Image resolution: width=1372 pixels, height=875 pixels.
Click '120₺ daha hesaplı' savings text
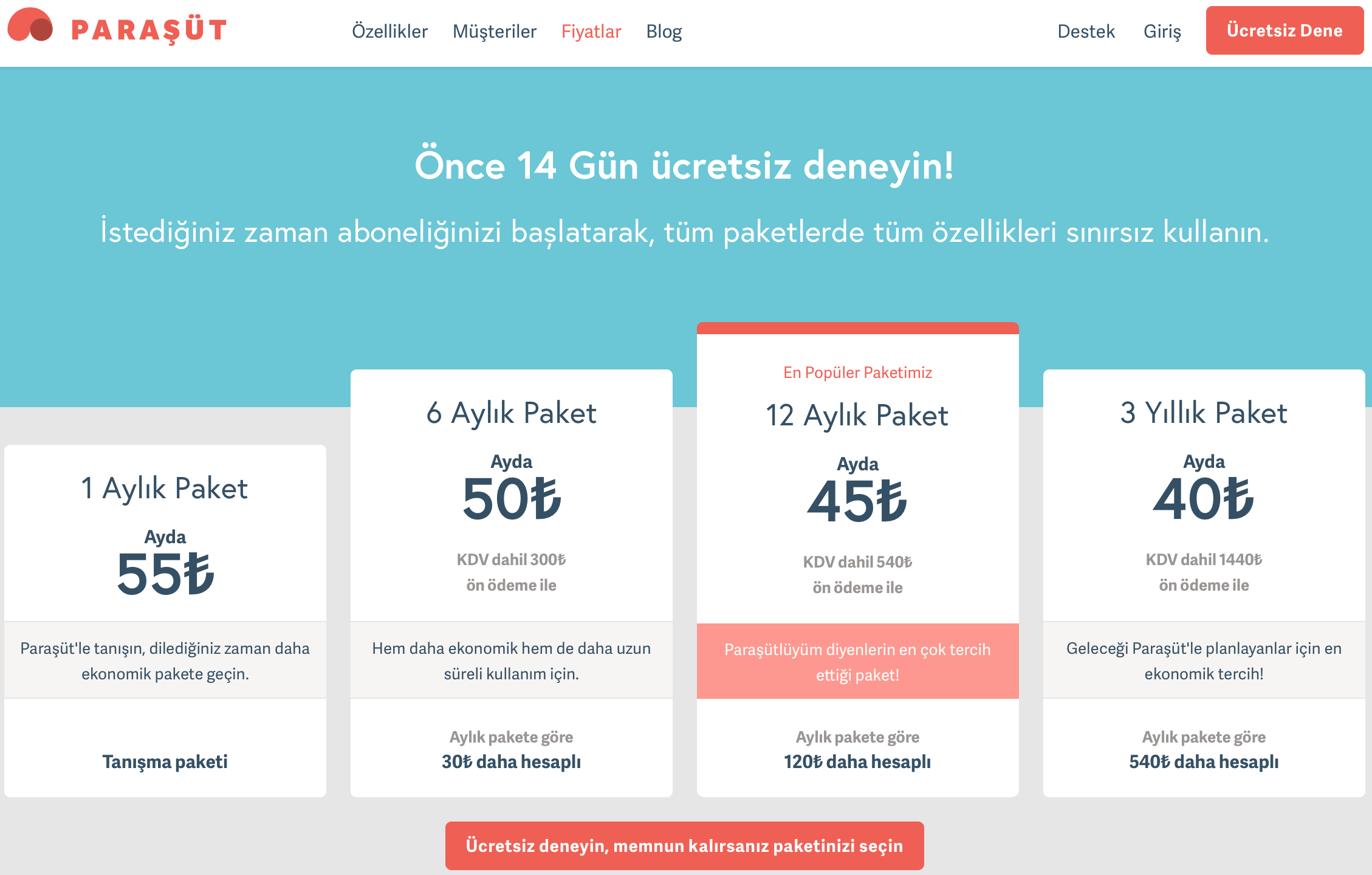[857, 761]
